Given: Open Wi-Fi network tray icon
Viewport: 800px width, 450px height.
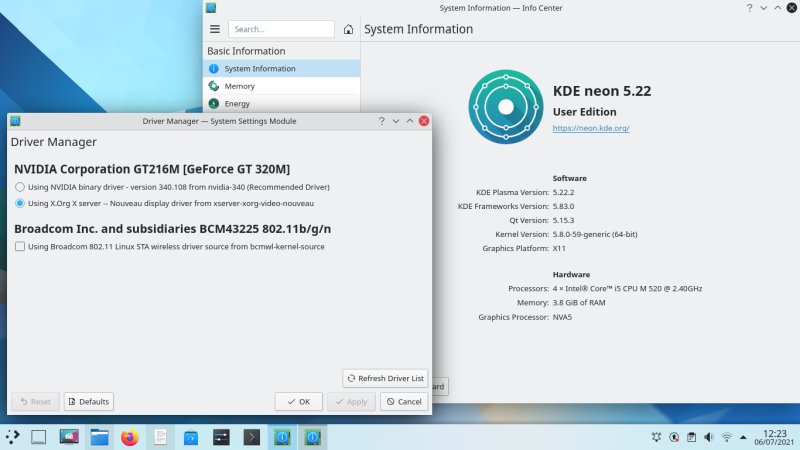Looking at the screenshot, I should (727, 437).
